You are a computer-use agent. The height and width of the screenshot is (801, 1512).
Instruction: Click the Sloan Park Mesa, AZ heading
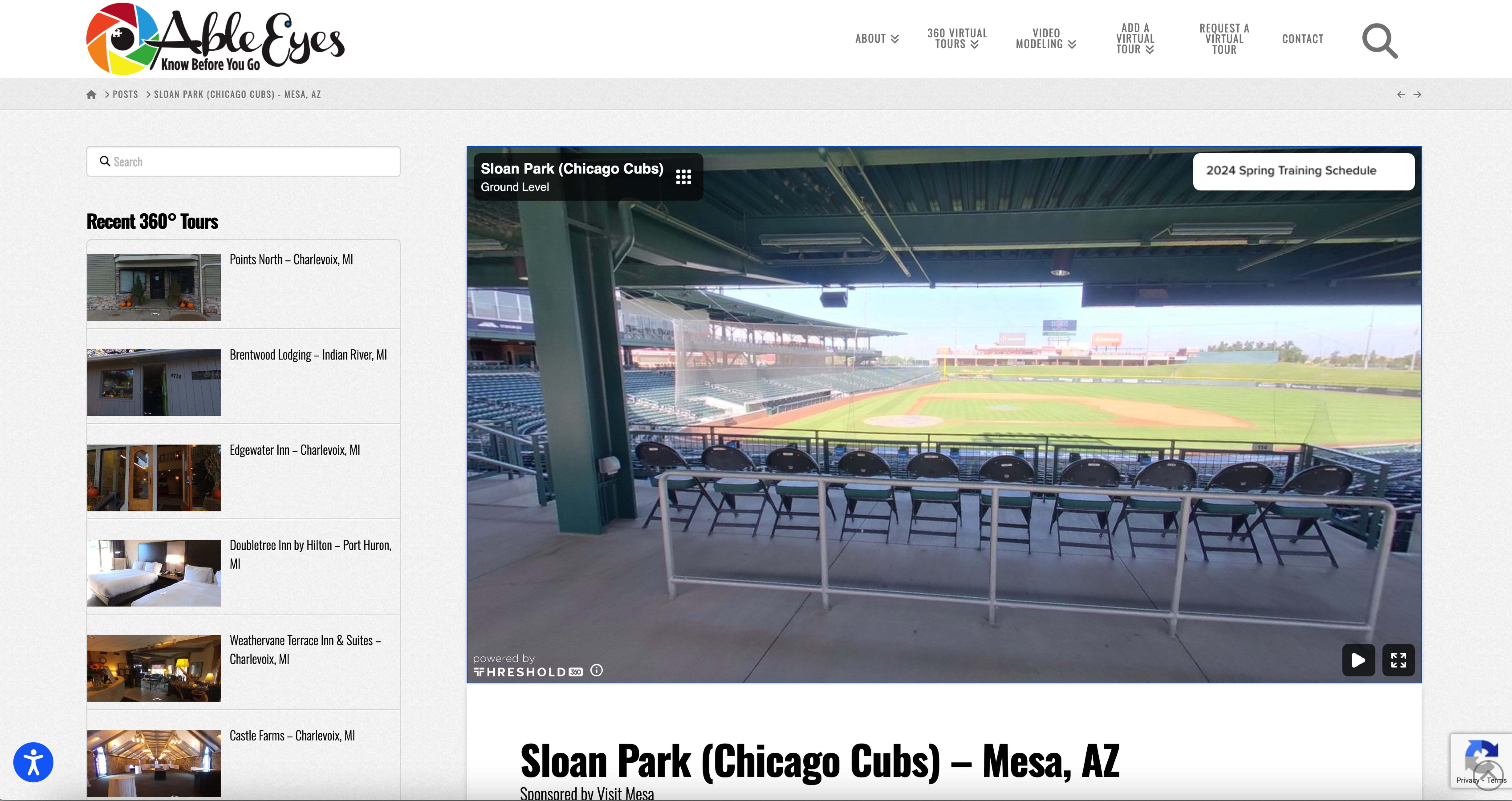click(x=820, y=761)
